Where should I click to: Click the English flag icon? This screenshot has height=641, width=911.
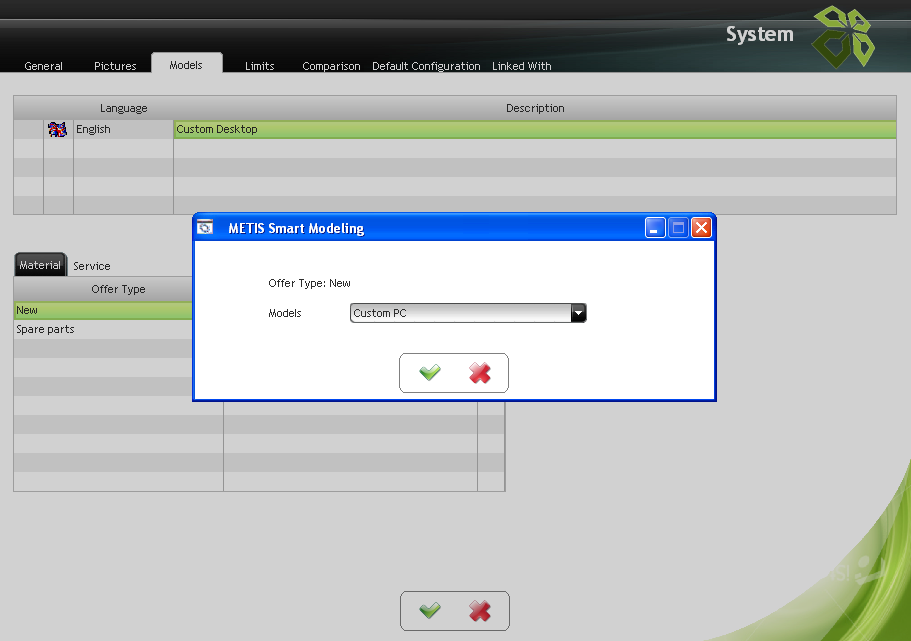[x=58, y=129]
